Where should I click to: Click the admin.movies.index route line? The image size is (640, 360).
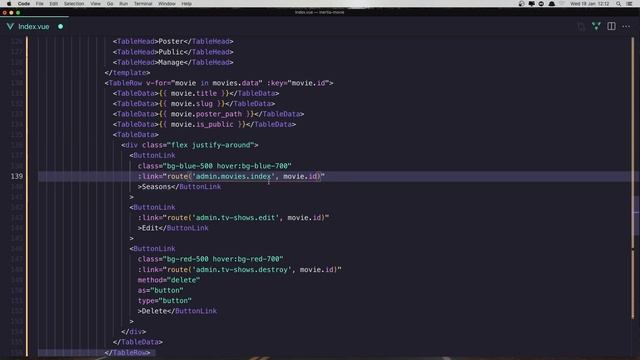click(231, 176)
